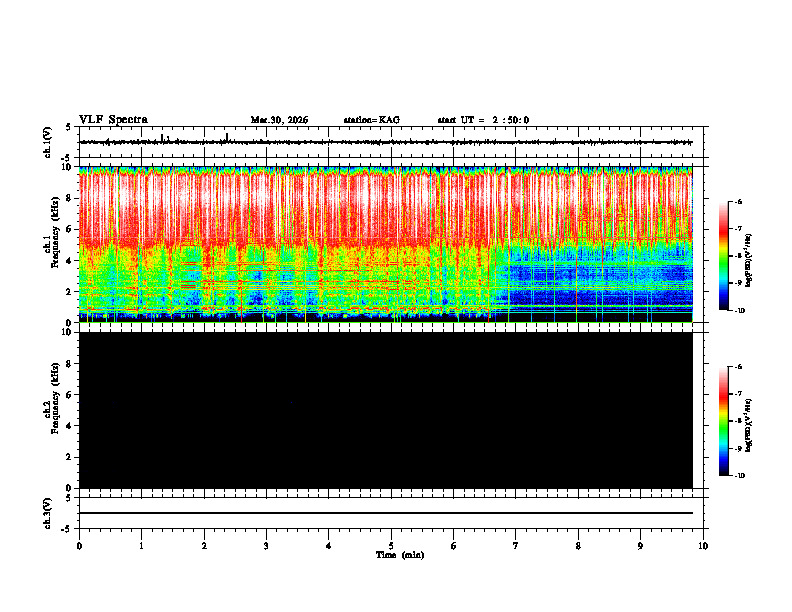Click the ch.1 colored spectrogram panel

tap(386, 244)
